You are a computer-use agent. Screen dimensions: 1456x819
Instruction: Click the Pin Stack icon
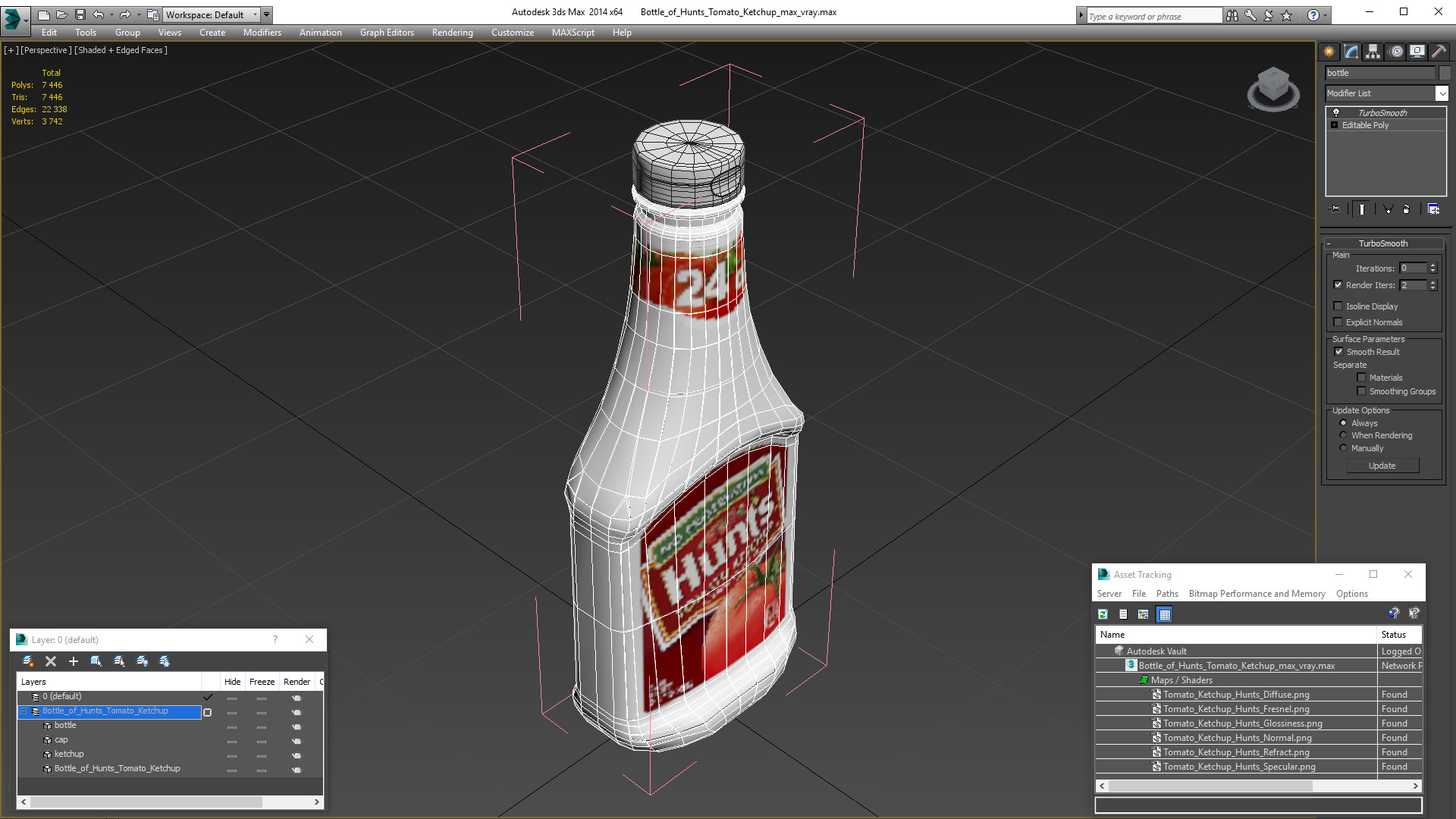(1335, 209)
